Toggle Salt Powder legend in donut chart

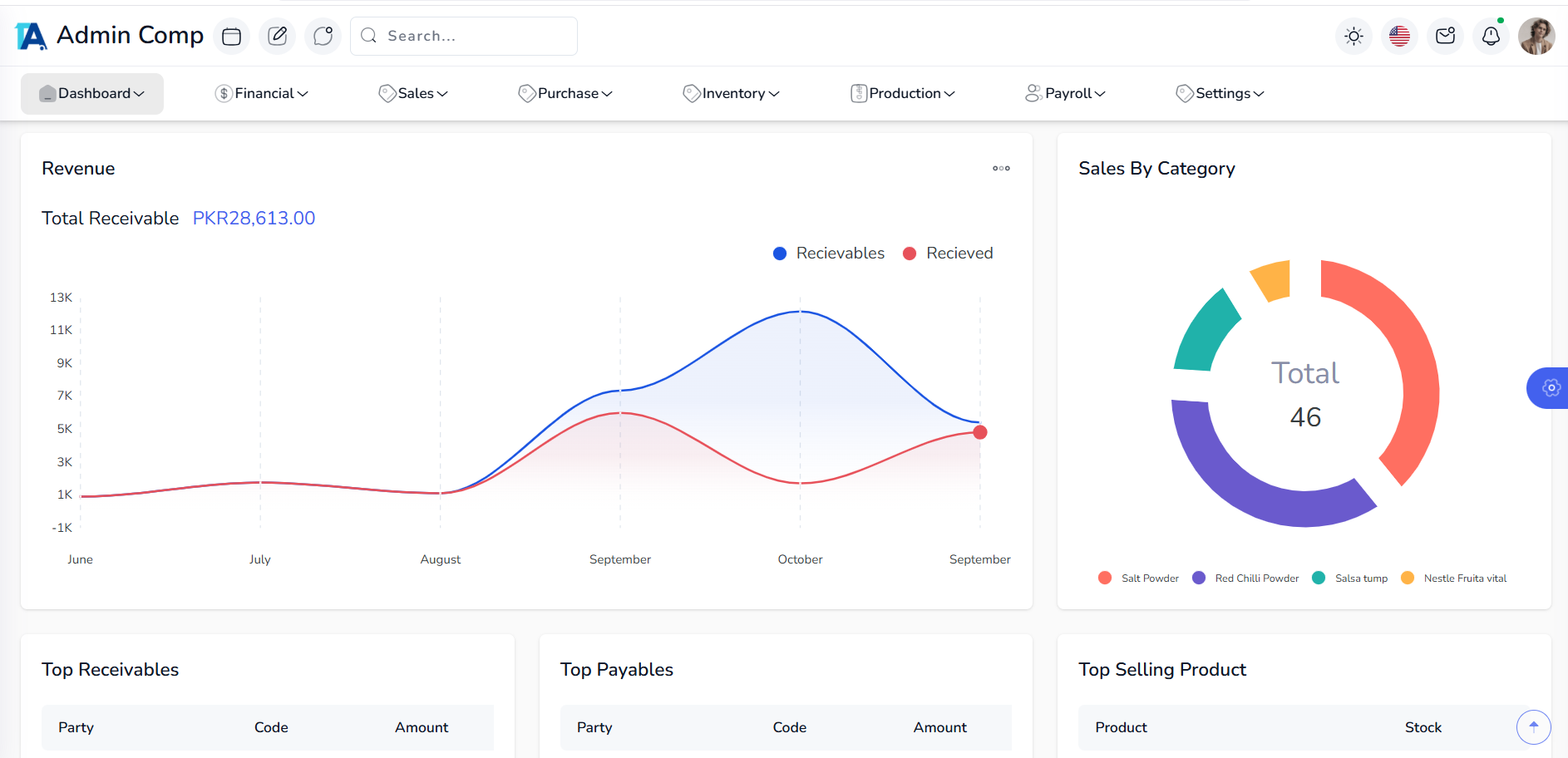pyautogui.click(x=1138, y=578)
